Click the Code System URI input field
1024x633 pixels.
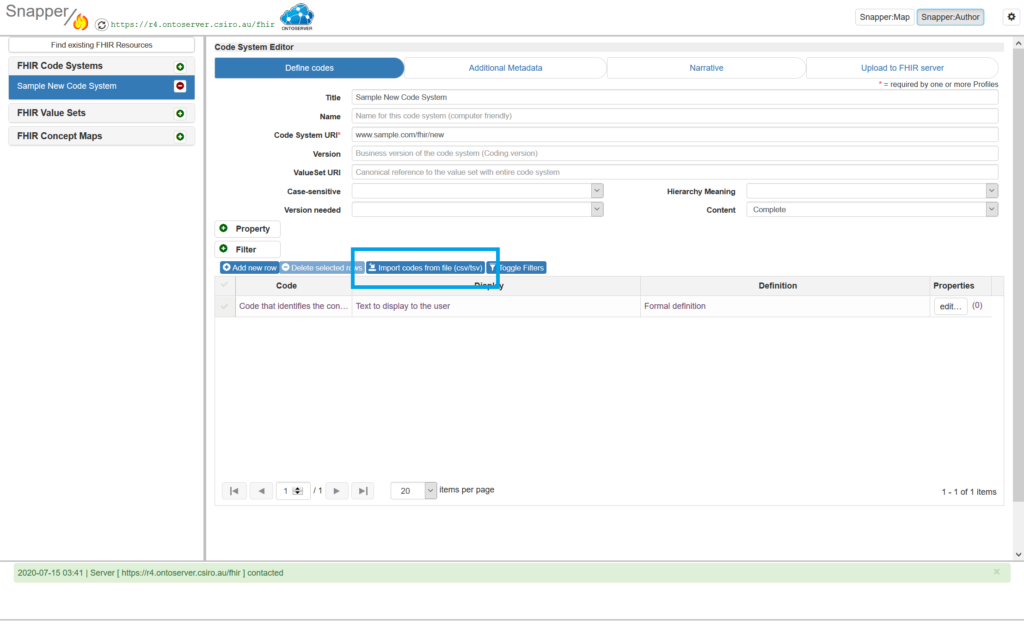coord(674,134)
